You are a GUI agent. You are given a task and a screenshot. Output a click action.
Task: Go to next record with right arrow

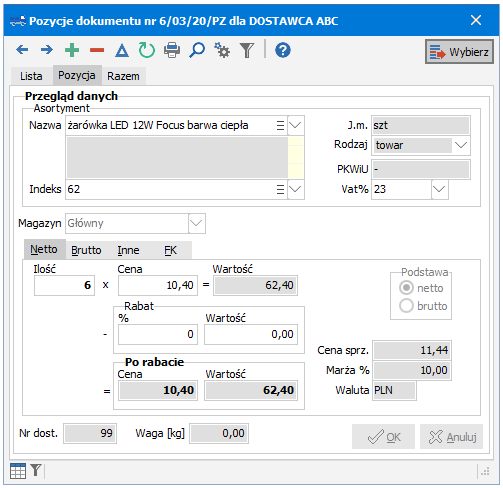[x=47, y=50]
